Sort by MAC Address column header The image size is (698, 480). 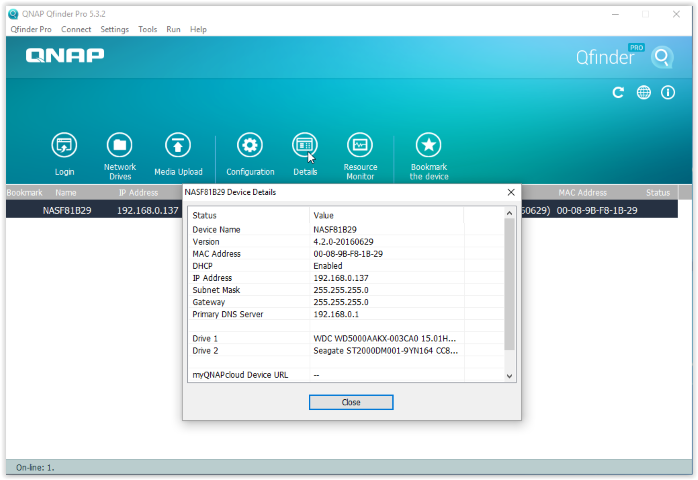coord(582,192)
